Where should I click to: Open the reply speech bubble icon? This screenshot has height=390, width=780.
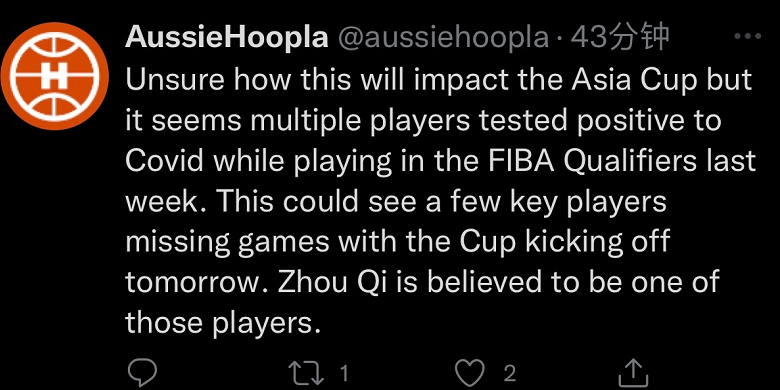point(143,372)
